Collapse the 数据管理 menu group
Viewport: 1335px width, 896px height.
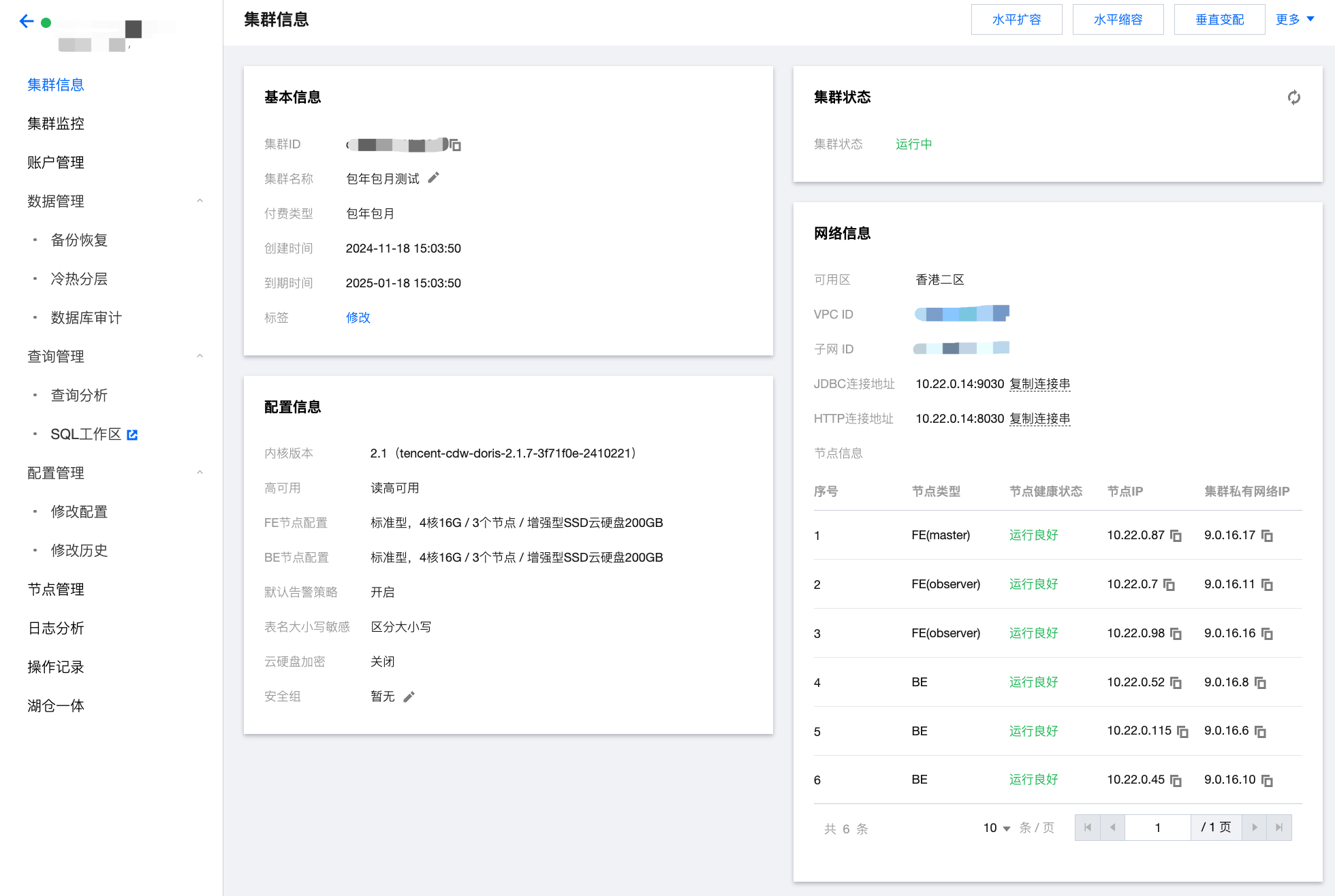click(x=200, y=201)
